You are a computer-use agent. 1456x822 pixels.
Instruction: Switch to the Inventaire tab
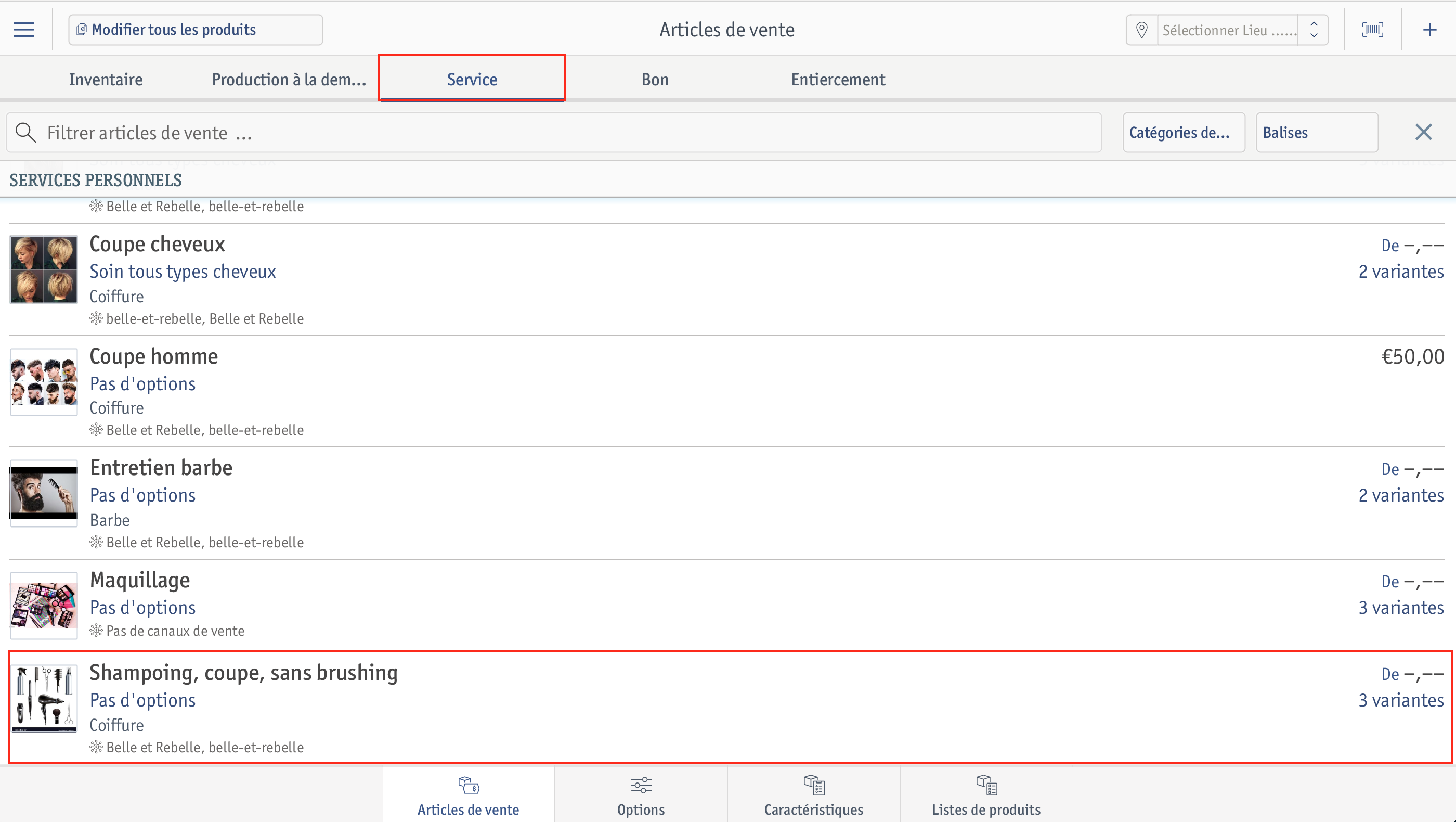pos(106,79)
